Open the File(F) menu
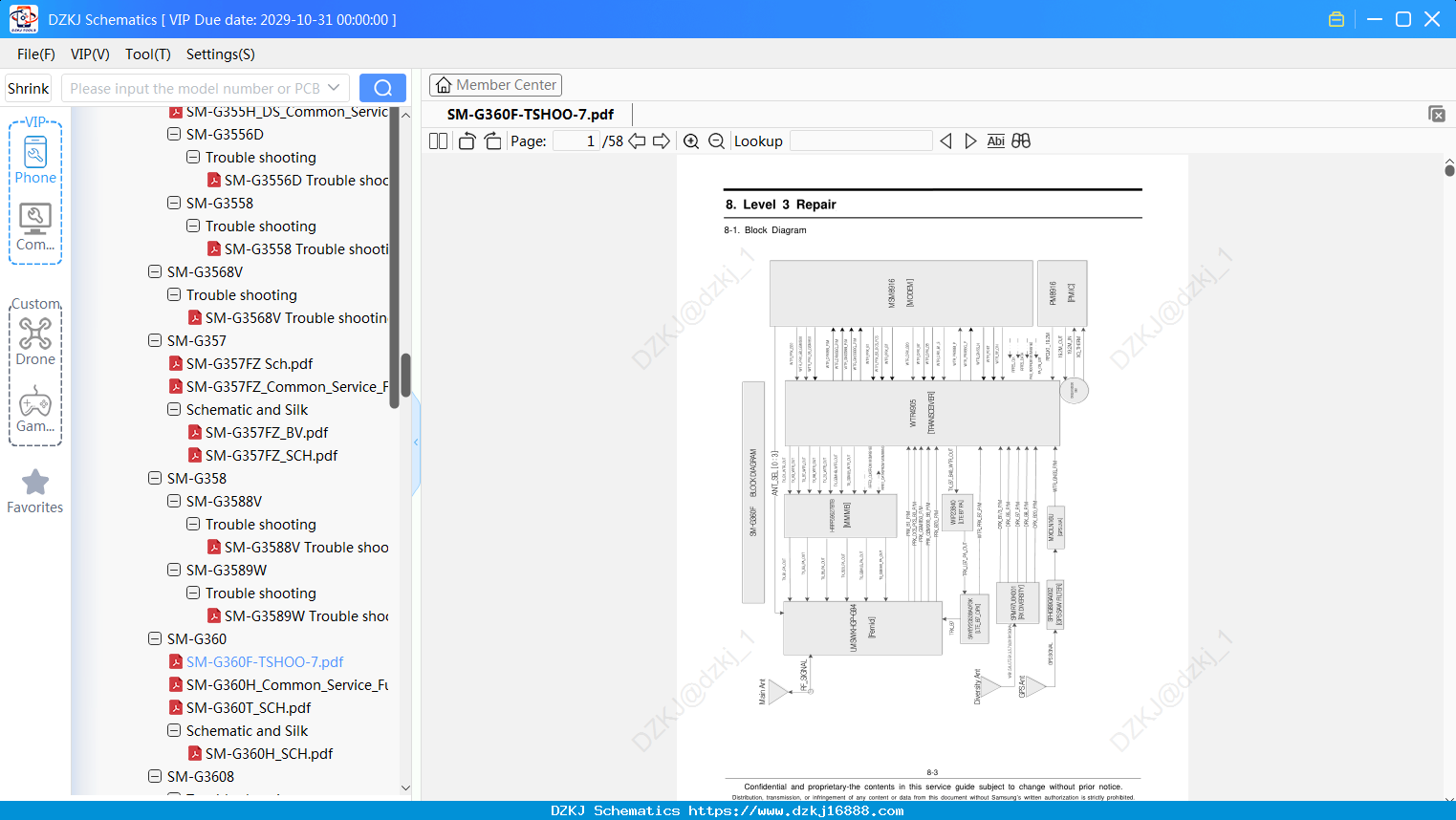 [x=36, y=54]
